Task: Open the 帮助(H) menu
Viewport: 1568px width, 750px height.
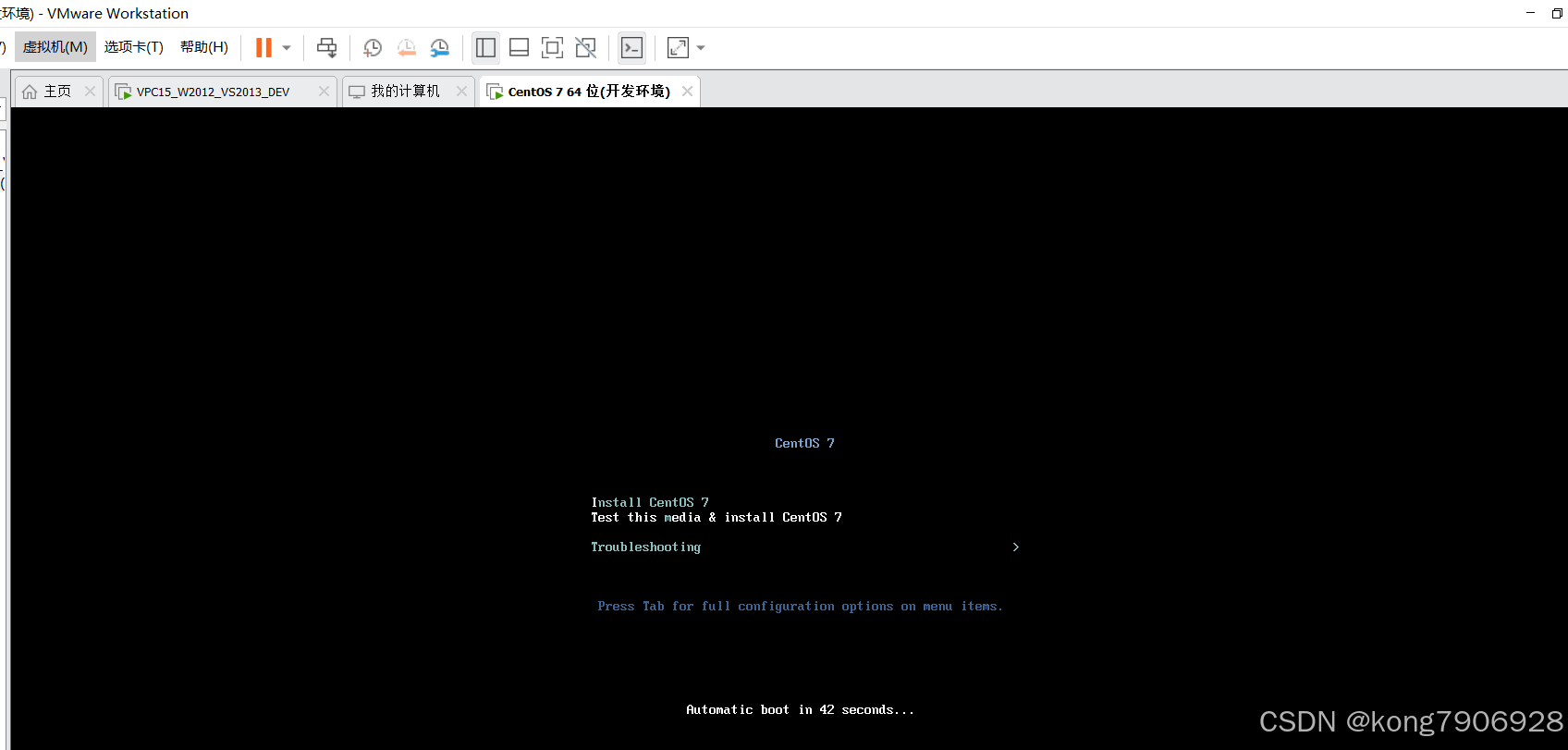Action: click(x=203, y=47)
